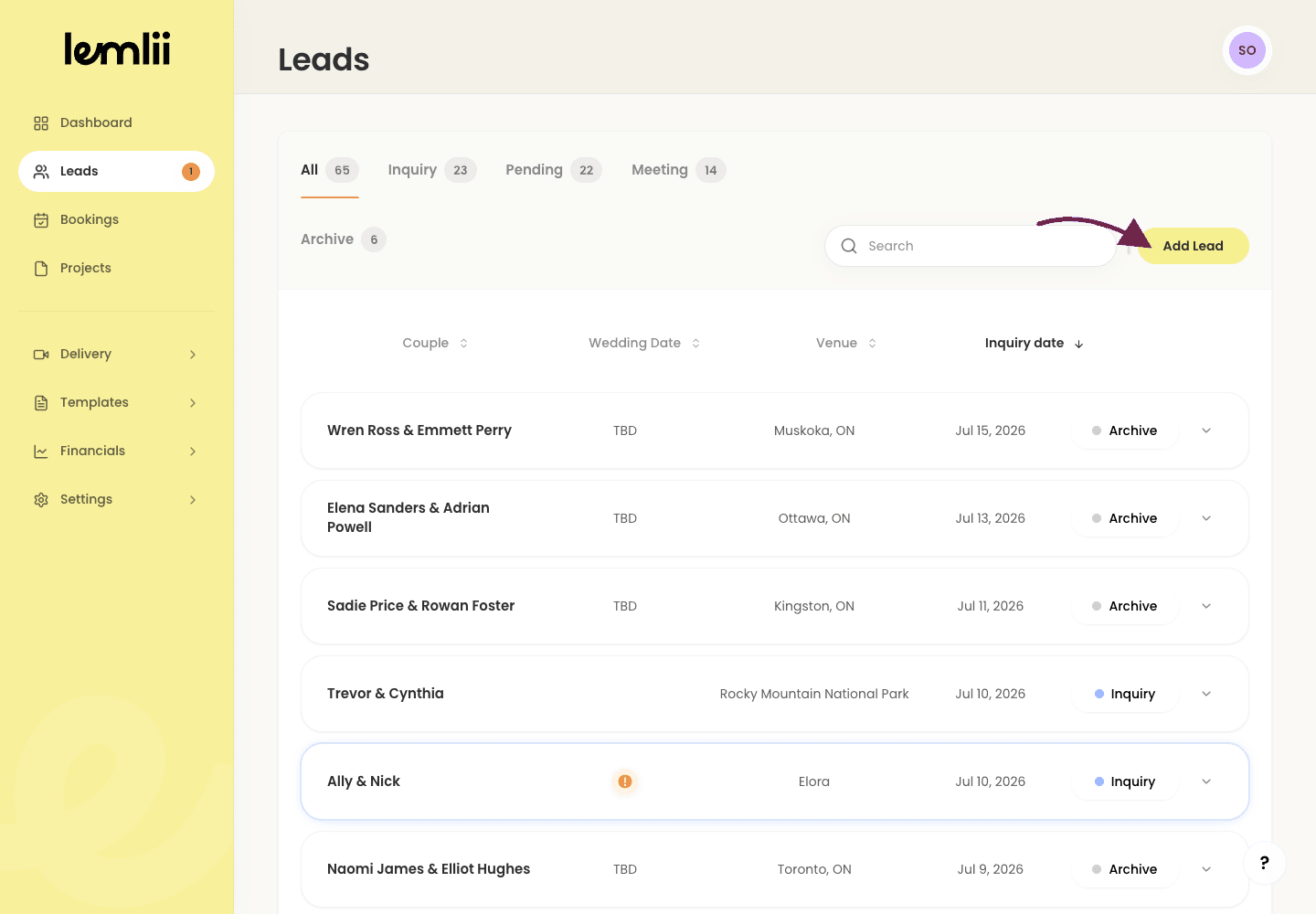Go to Dashboard in the sidebar
Image resolution: width=1316 pixels, height=914 pixels.
click(116, 122)
